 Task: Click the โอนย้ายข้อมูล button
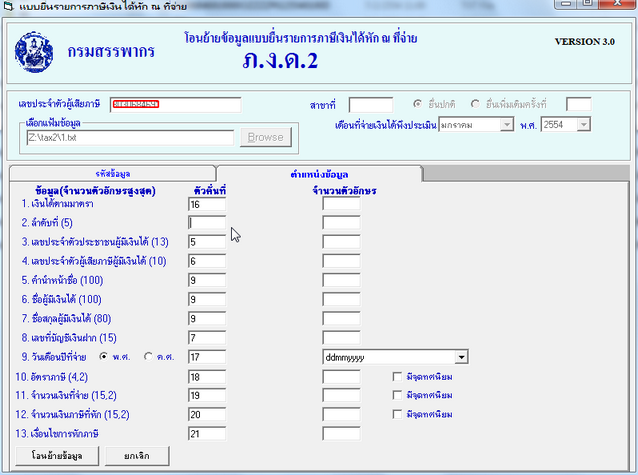pos(57,455)
